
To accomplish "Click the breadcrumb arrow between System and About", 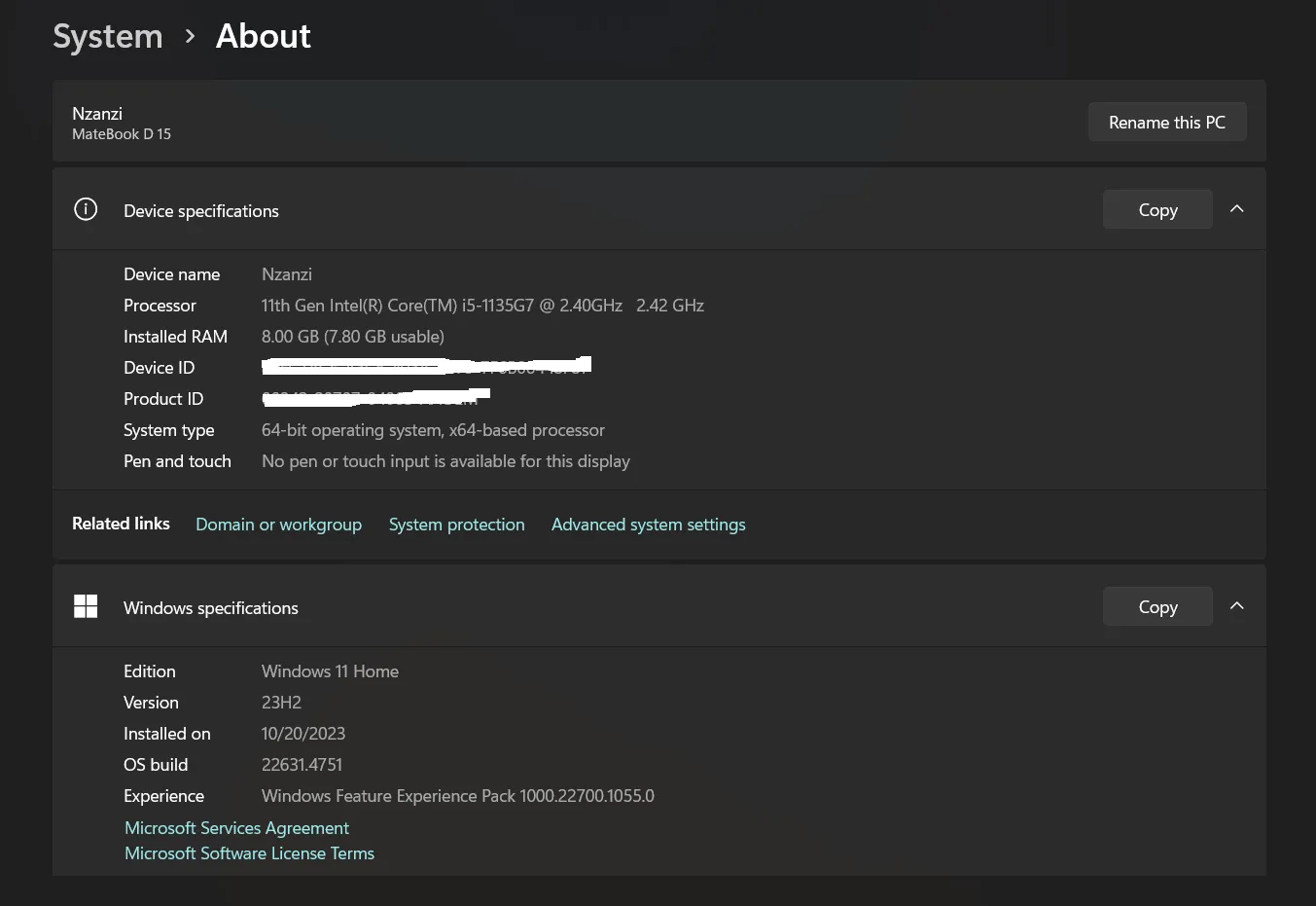I will pyautogui.click(x=190, y=37).
